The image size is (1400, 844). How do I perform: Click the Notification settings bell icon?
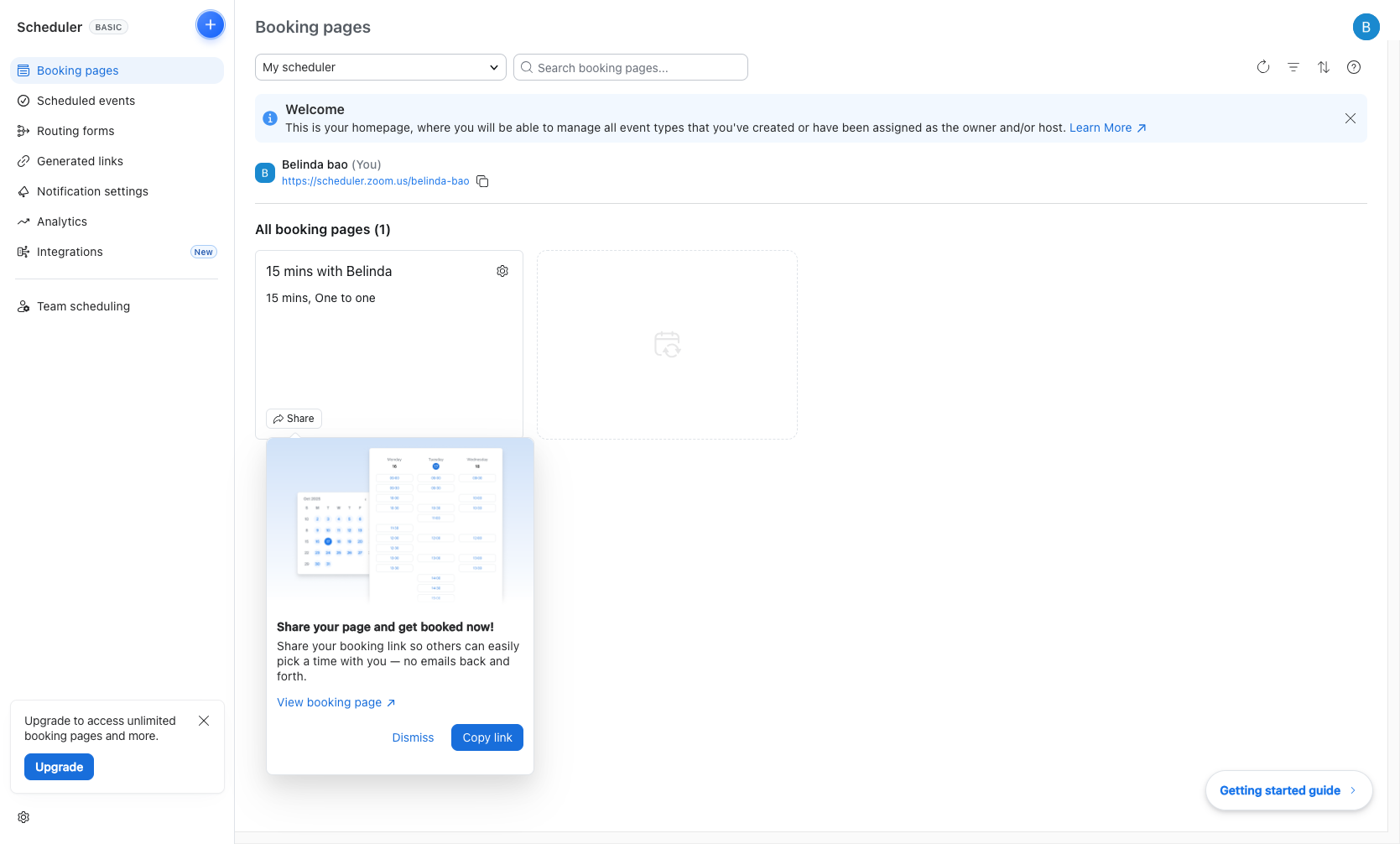(23, 191)
